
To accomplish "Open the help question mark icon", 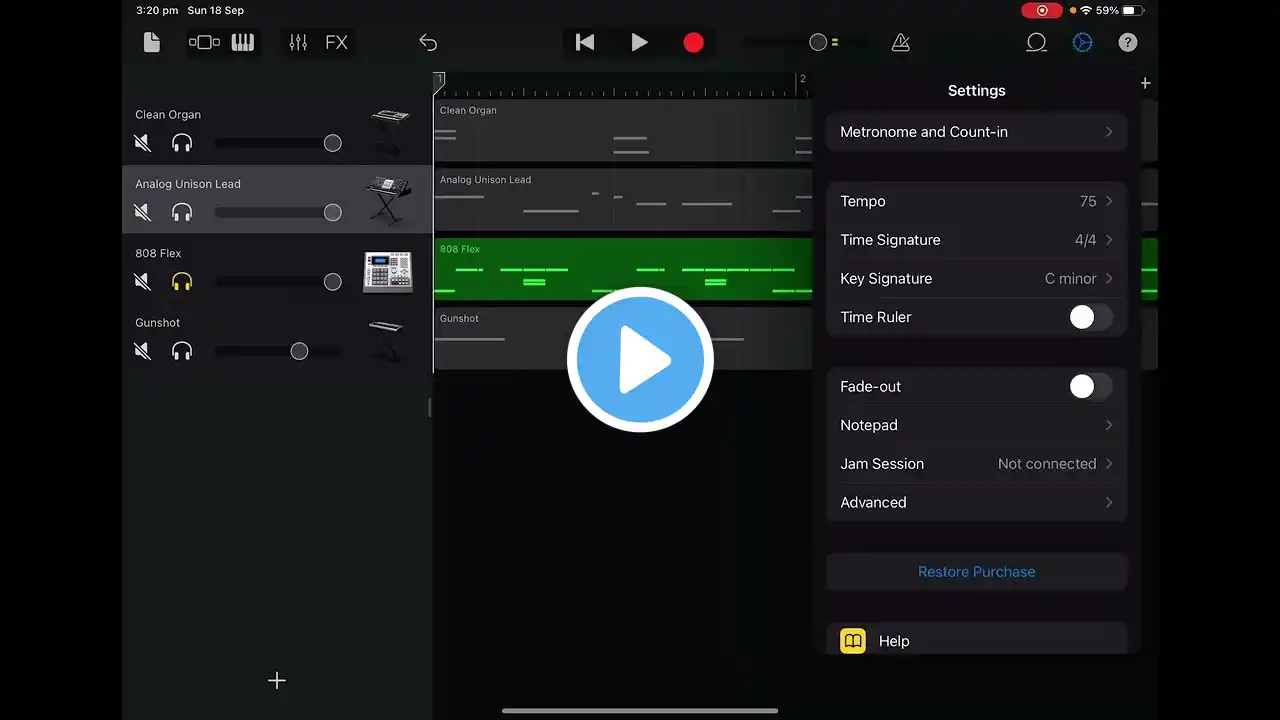I will click(1128, 42).
